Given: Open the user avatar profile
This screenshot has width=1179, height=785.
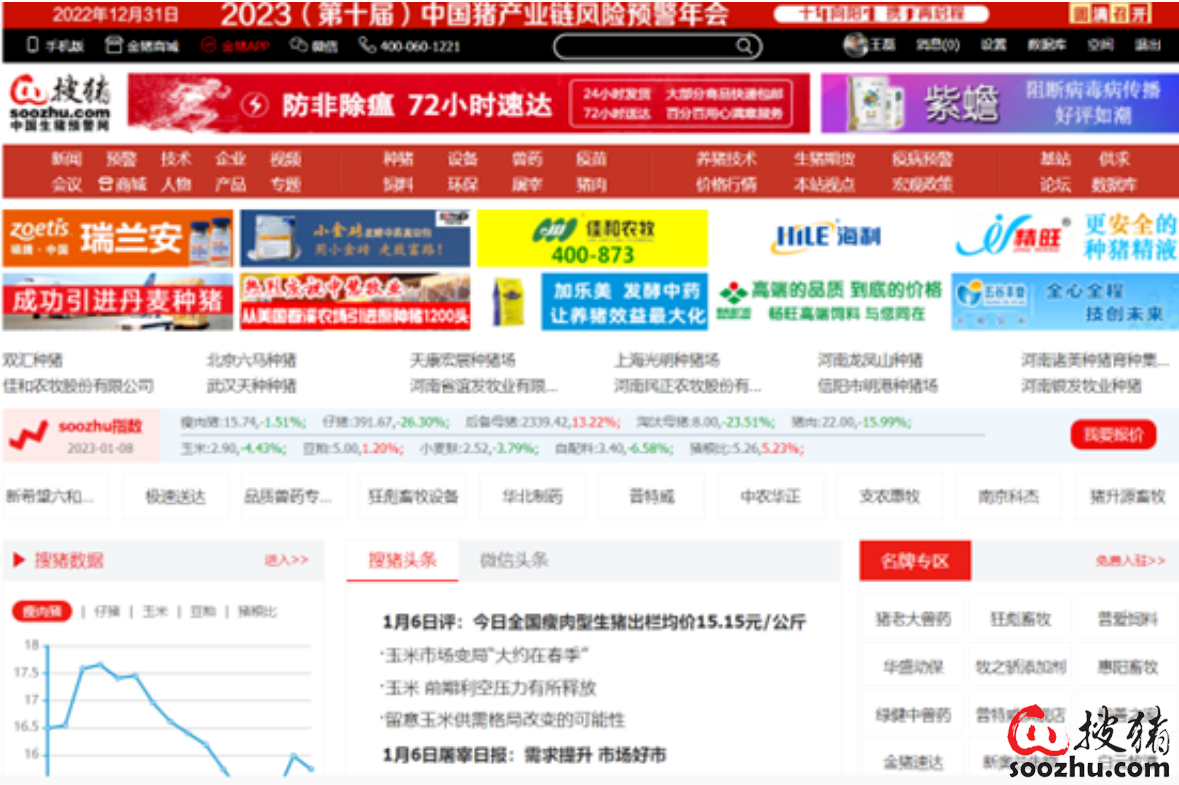Looking at the screenshot, I should 855,45.
